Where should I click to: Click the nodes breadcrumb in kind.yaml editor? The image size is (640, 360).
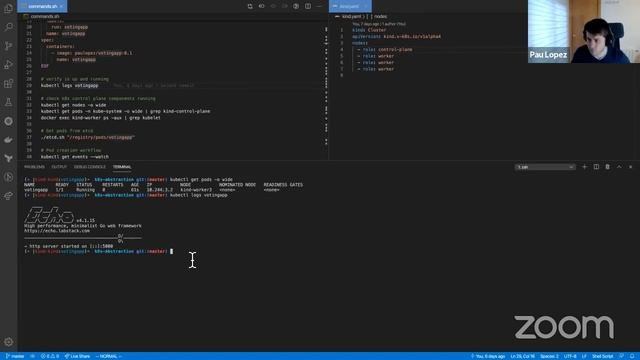coord(380,17)
